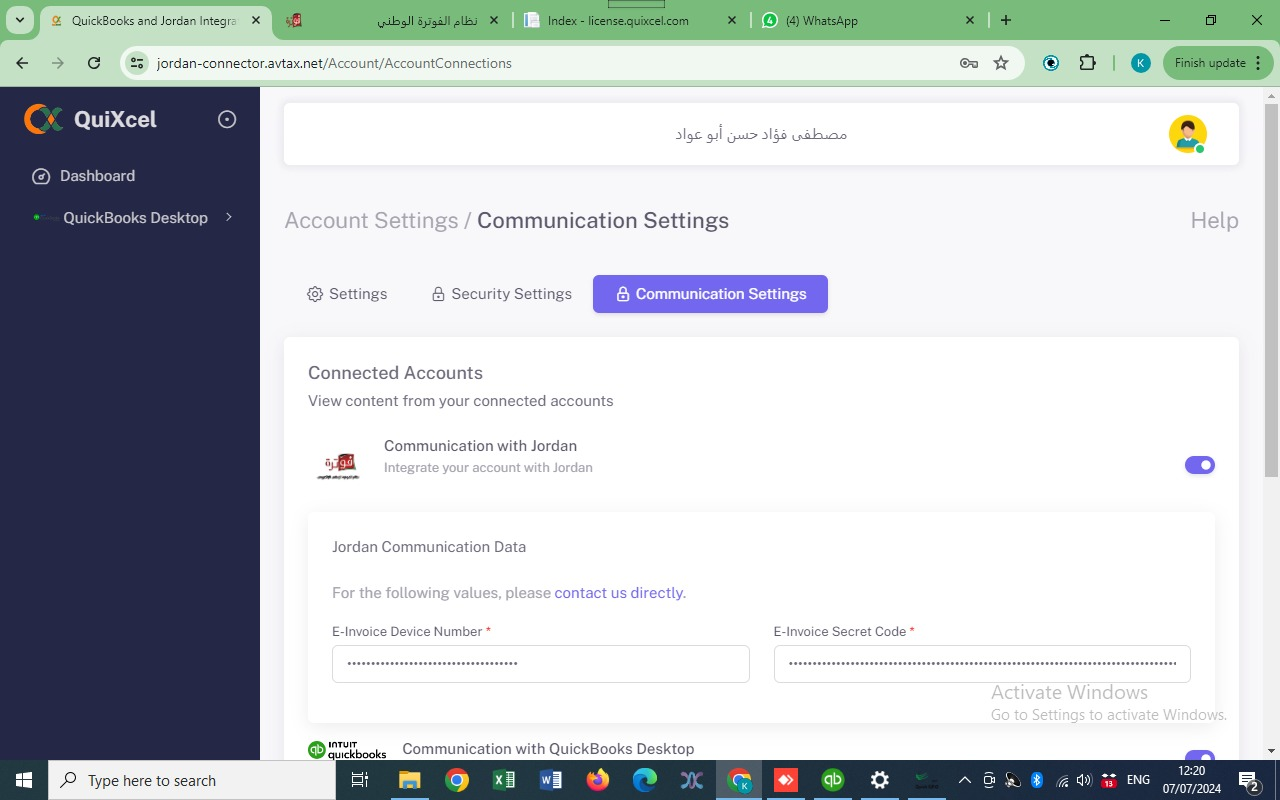Image resolution: width=1280 pixels, height=800 pixels.
Task: Switch to the Security Settings tab
Action: pos(501,294)
